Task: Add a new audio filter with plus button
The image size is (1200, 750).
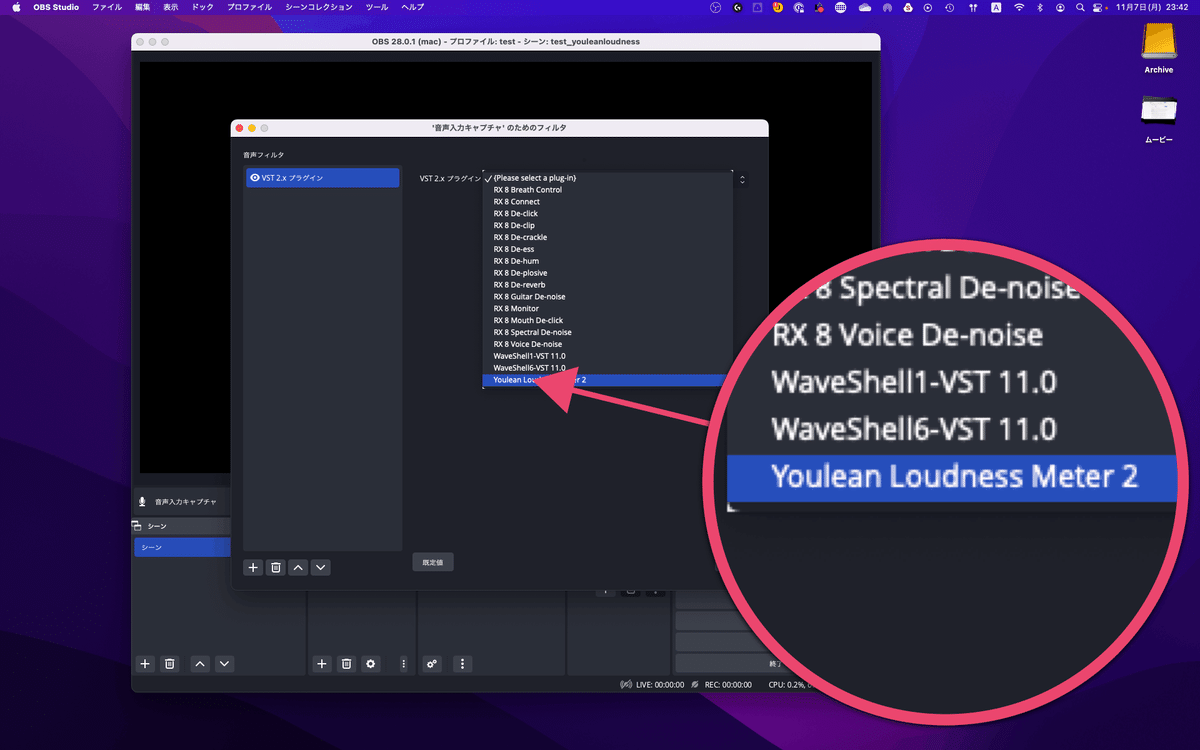Action: [x=254, y=567]
